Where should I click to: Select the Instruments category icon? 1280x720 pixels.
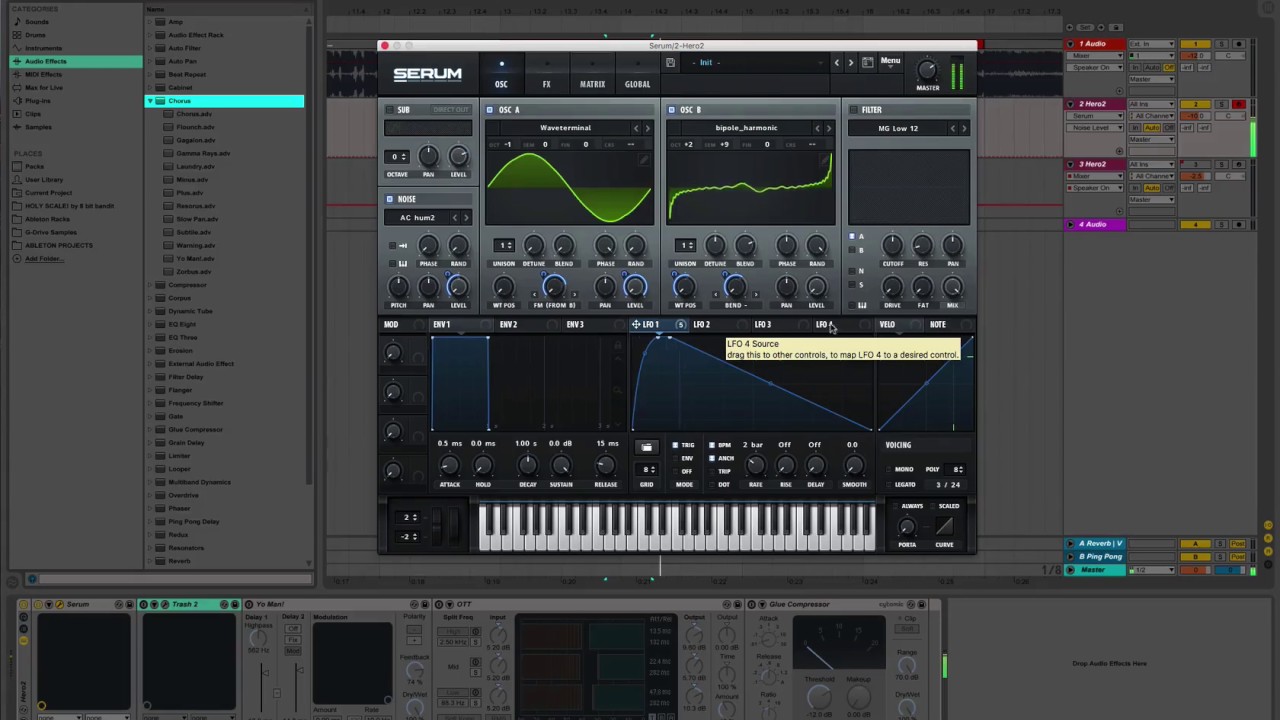coord(17,48)
